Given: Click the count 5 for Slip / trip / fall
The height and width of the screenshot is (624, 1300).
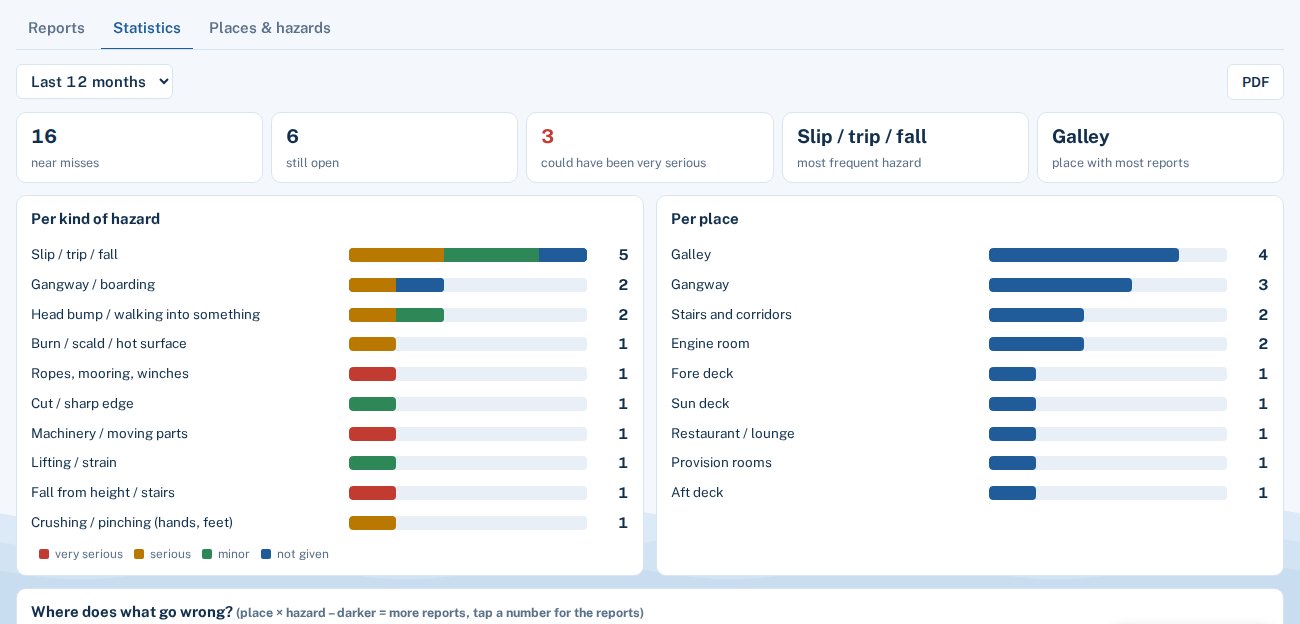Looking at the screenshot, I should [623, 255].
